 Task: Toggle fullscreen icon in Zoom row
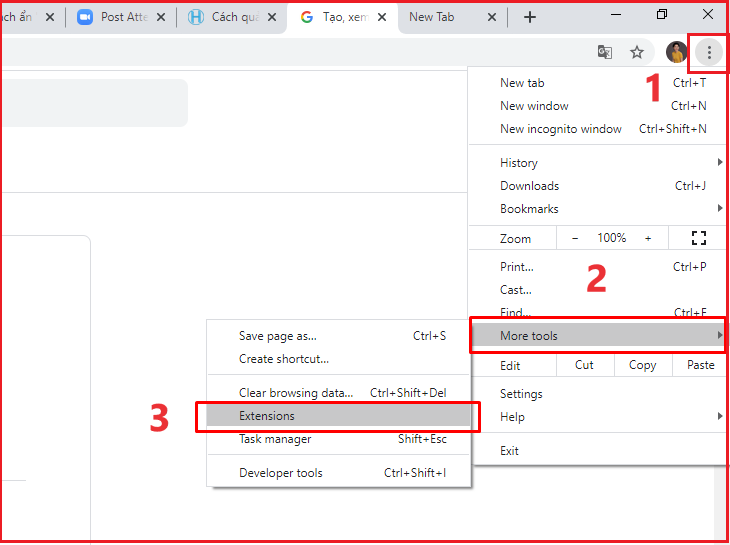tap(698, 238)
